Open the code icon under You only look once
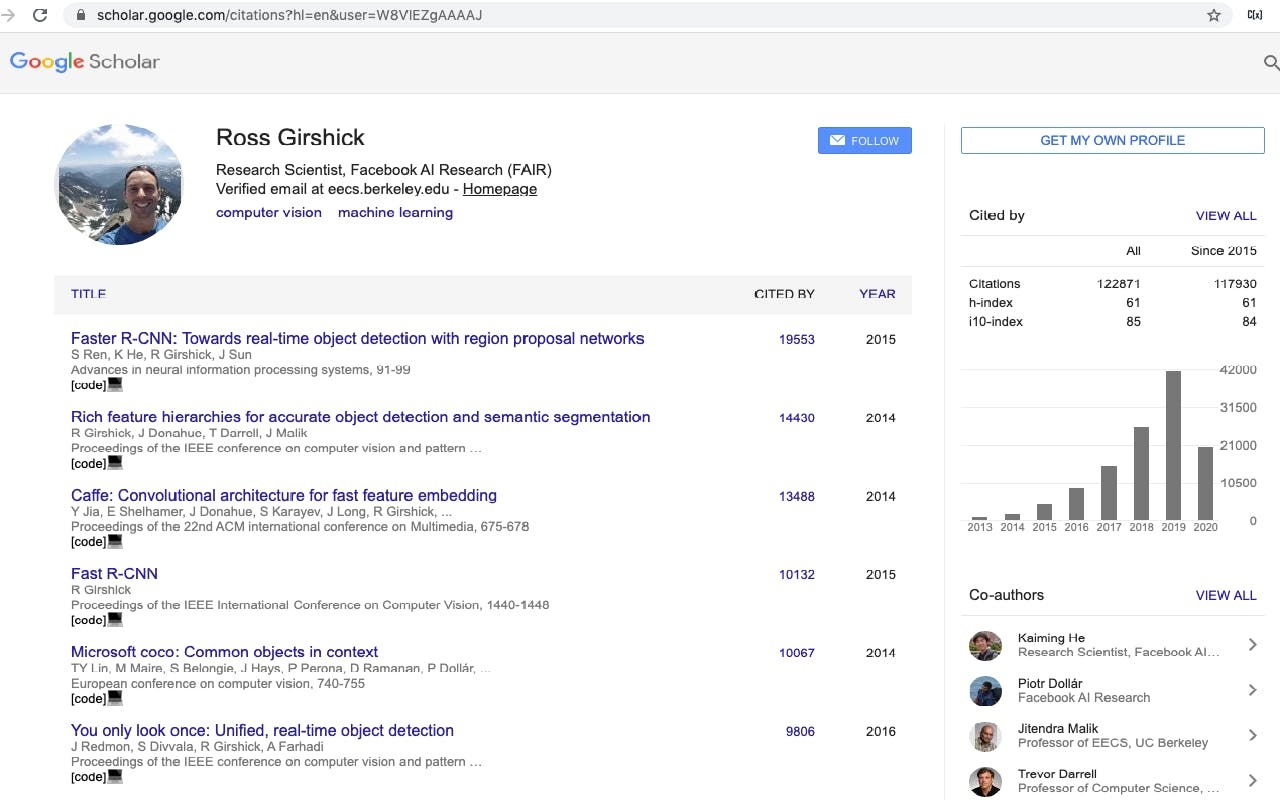The width and height of the screenshot is (1280, 800). pyautogui.click(x=115, y=776)
